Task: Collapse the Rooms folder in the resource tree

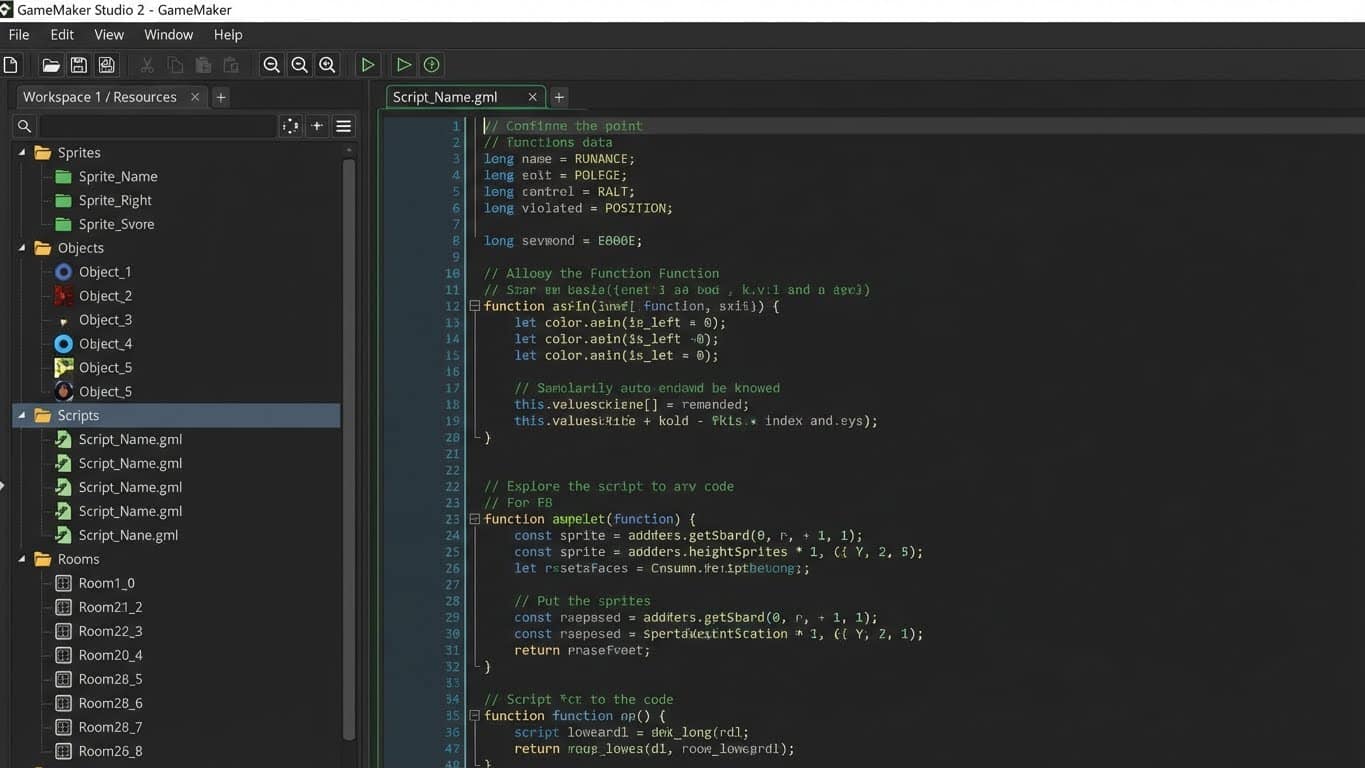Action: click(x=22, y=558)
